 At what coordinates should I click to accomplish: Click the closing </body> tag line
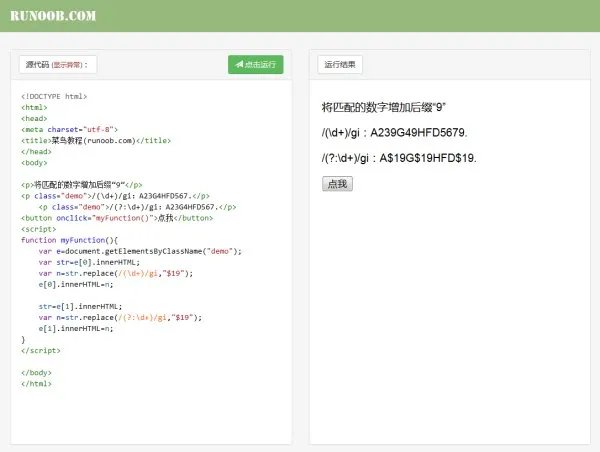pyautogui.click(x=36, y=372)
